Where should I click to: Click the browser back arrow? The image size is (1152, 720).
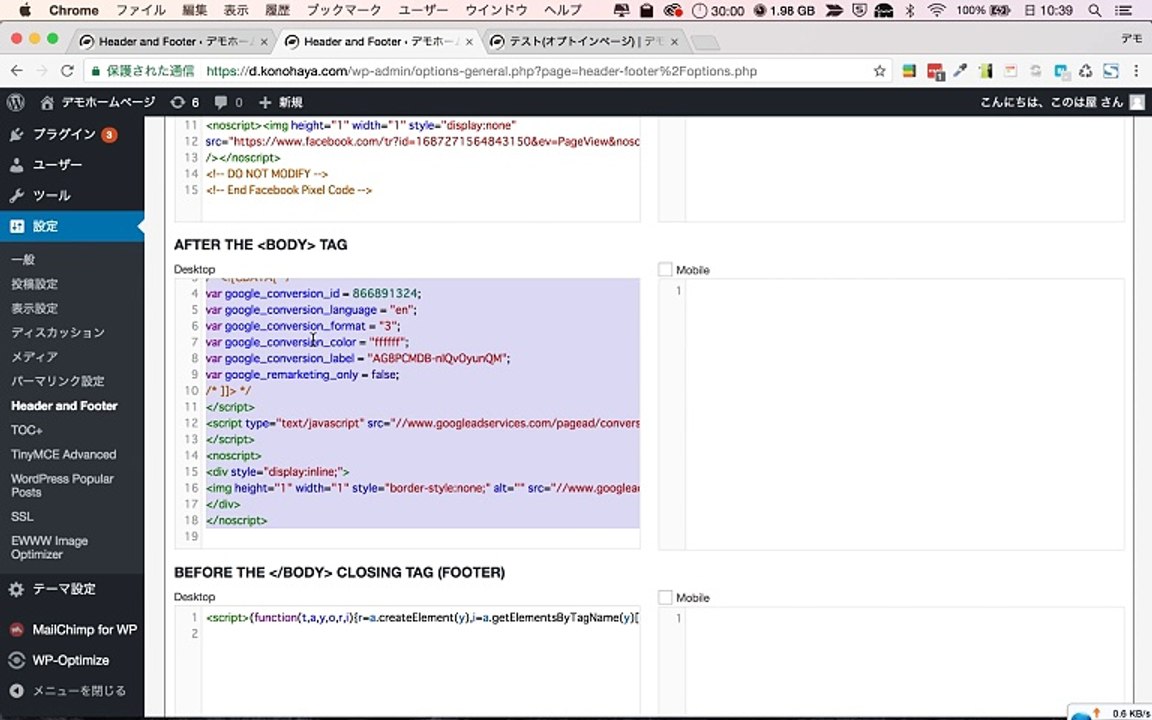[x=16, y=71]
